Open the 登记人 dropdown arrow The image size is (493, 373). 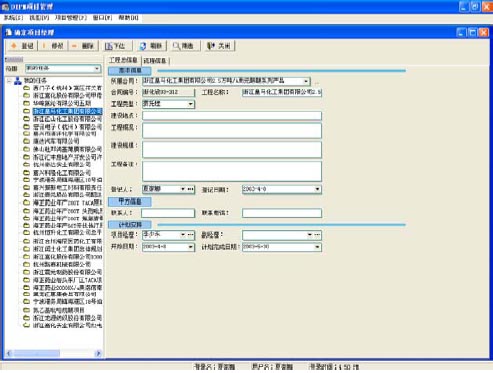183,189
